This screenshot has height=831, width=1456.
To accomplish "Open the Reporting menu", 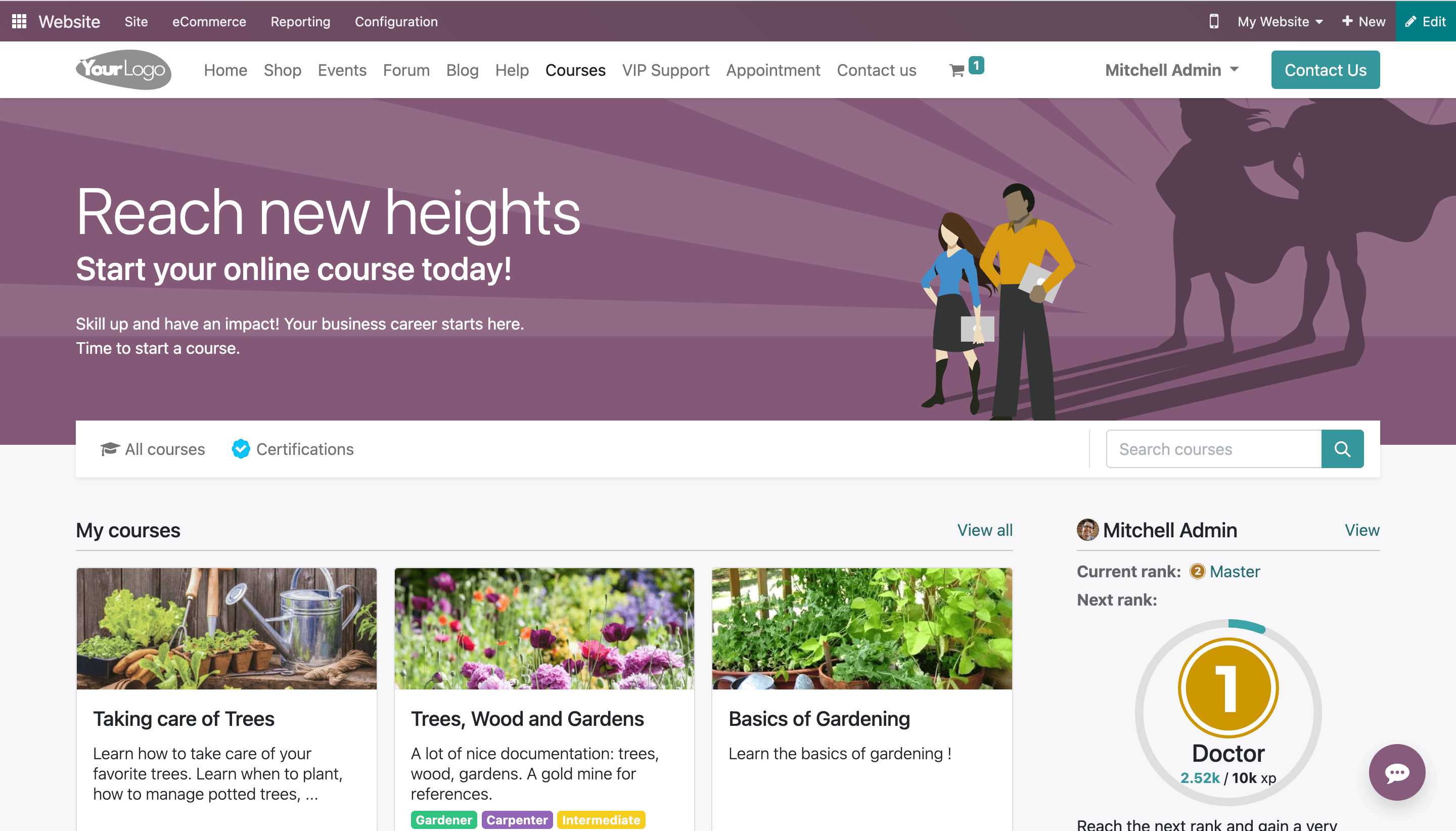I will 300,21.
